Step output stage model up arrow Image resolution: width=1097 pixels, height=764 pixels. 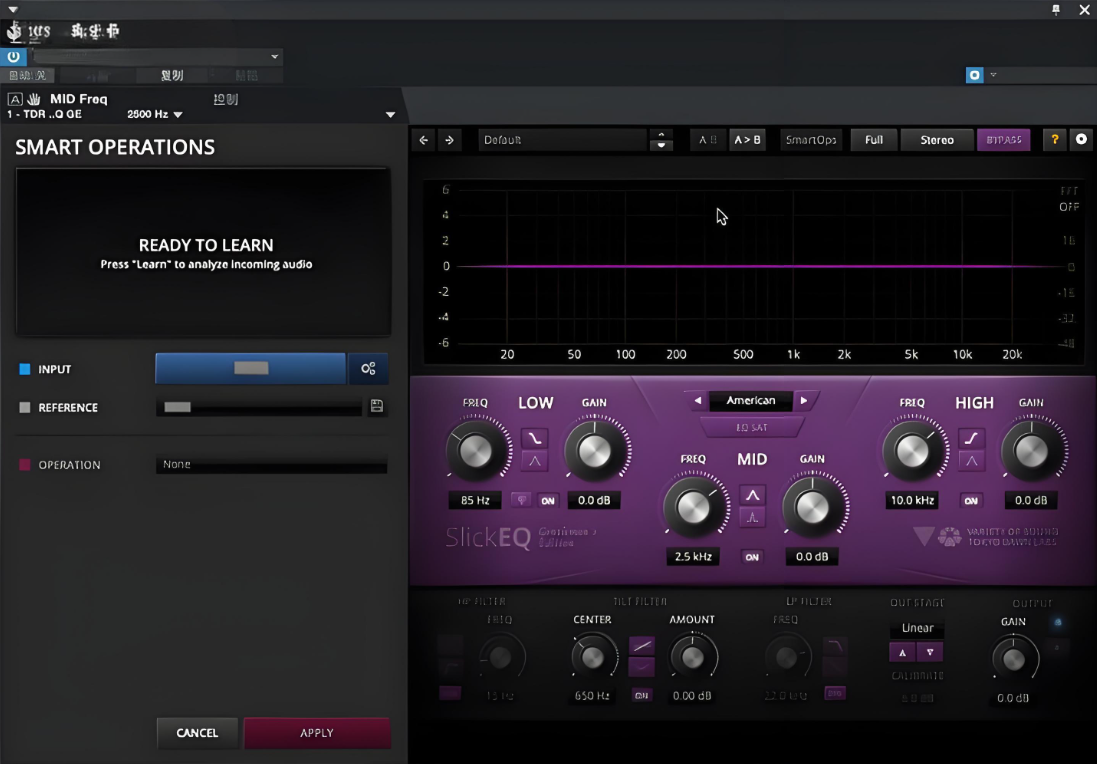click(x=903, y=652)
